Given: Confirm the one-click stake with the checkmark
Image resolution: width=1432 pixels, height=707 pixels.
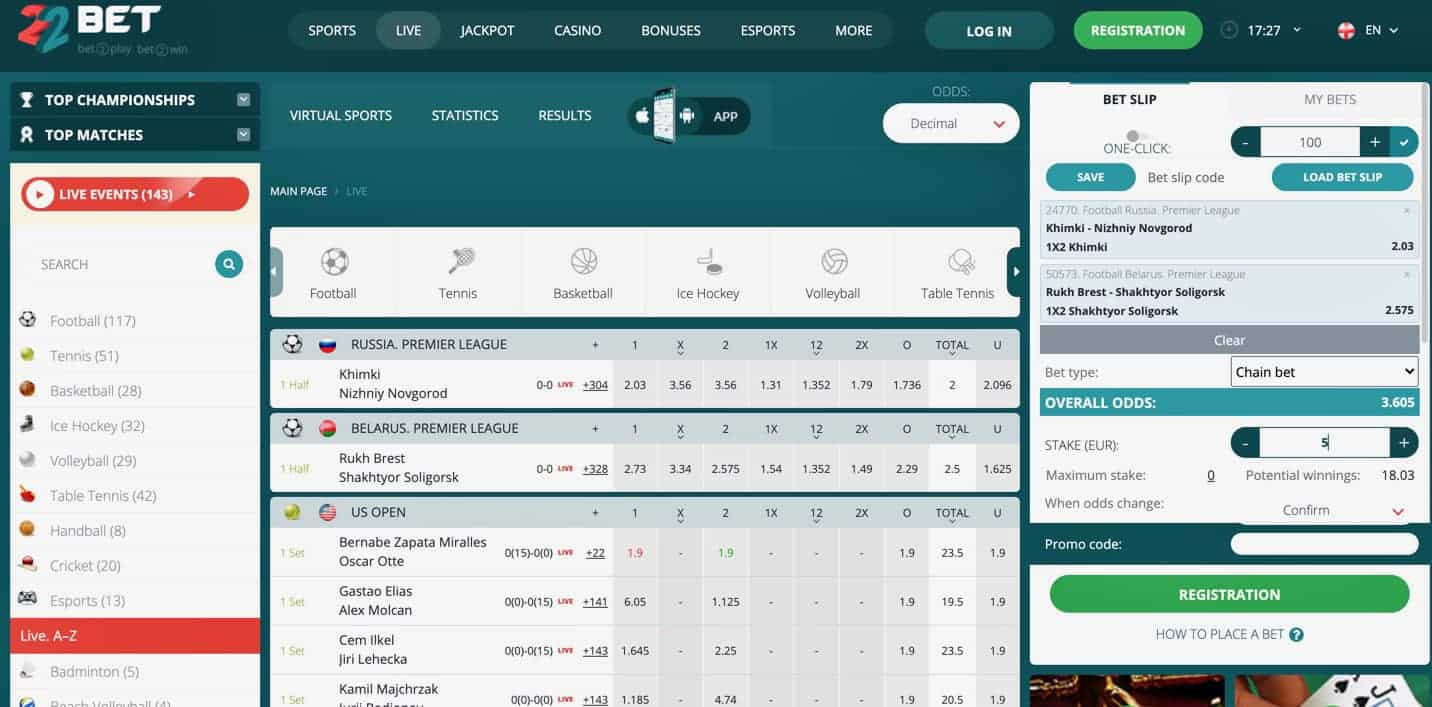Looking at the screenshot, I should coord(1404,143).
